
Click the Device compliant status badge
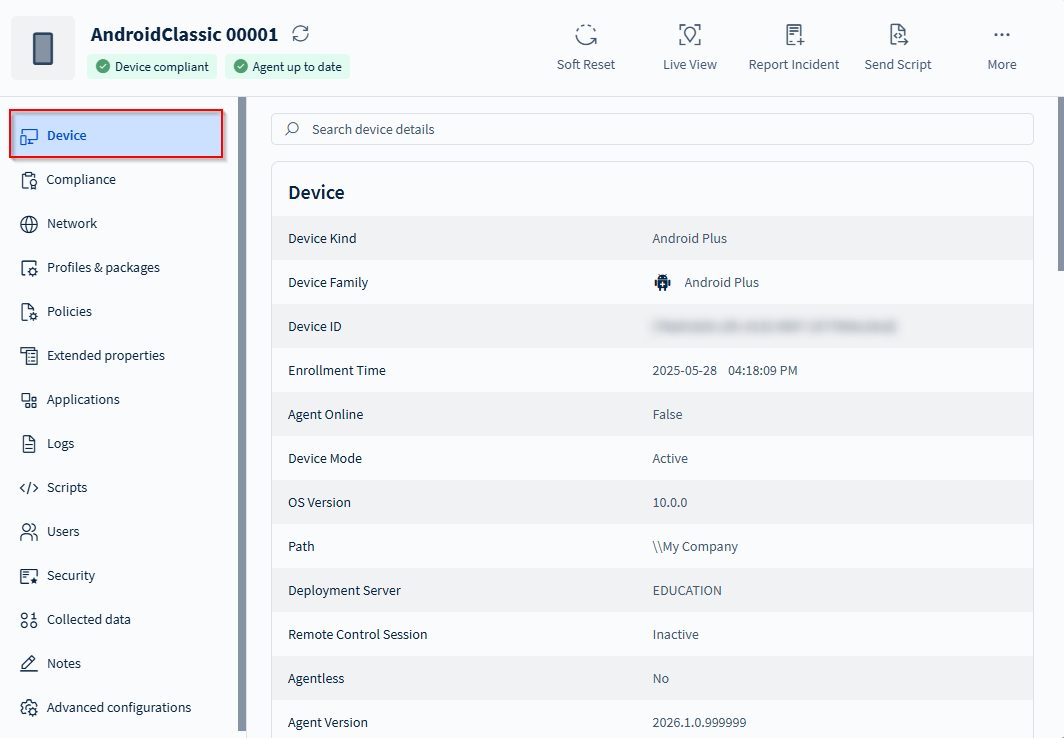click(x=152, y=67)
